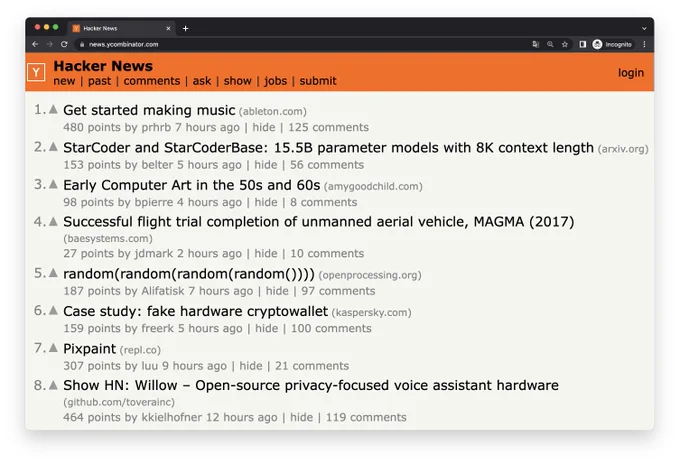Upvote 'Case study: fake hardware cryptowallet'
680x464 pixels.
[53, 310]
